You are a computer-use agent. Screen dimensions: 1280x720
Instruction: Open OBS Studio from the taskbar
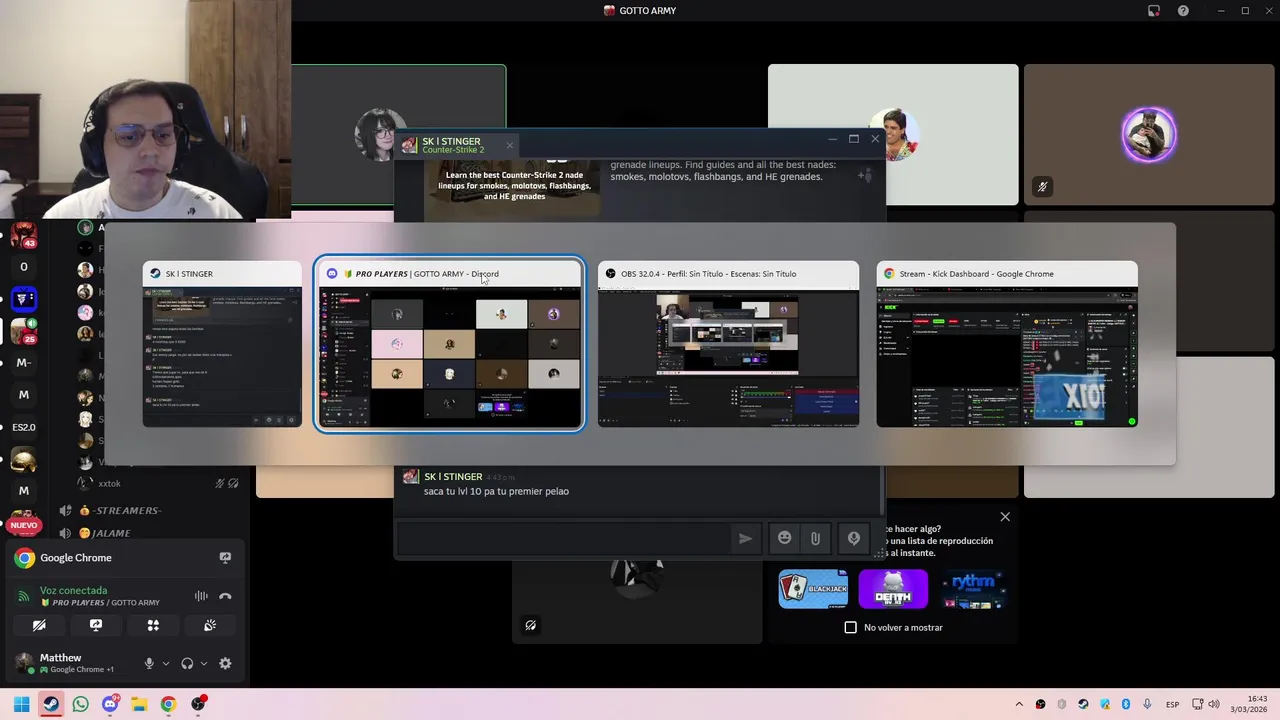click(198, 704)
